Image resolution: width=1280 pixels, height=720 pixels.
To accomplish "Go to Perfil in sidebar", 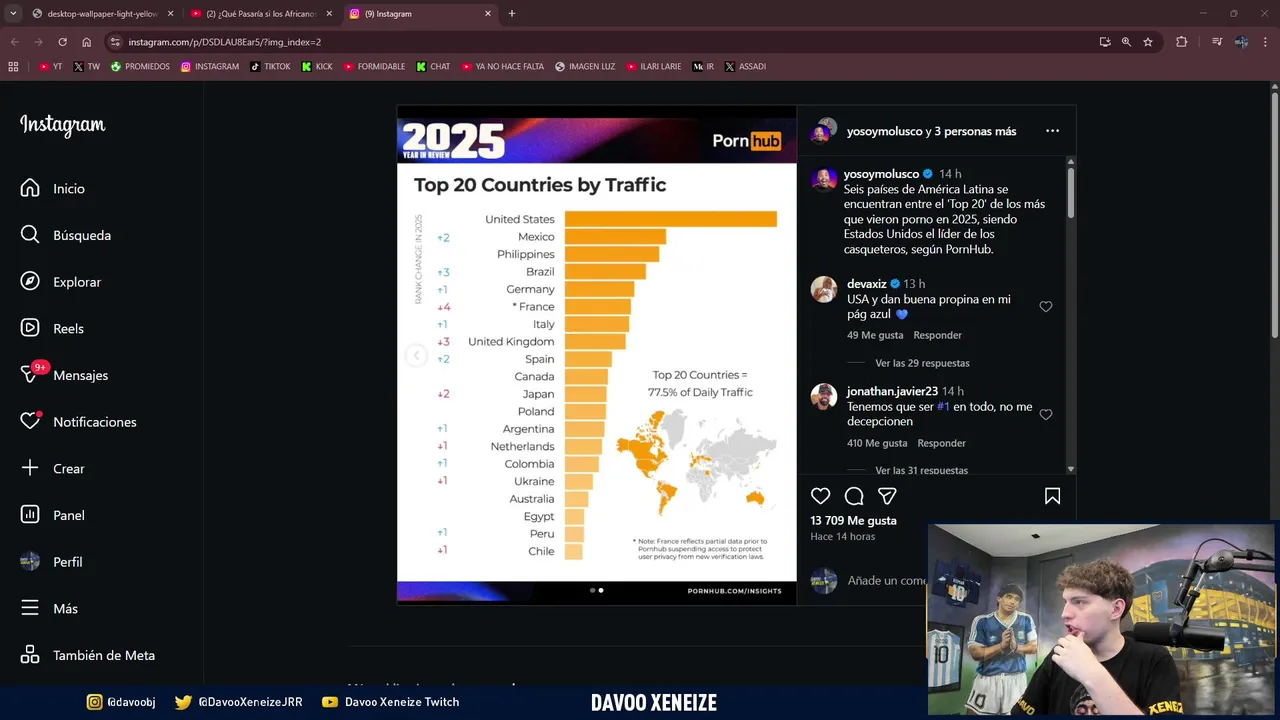I will [x=51, y=562].
